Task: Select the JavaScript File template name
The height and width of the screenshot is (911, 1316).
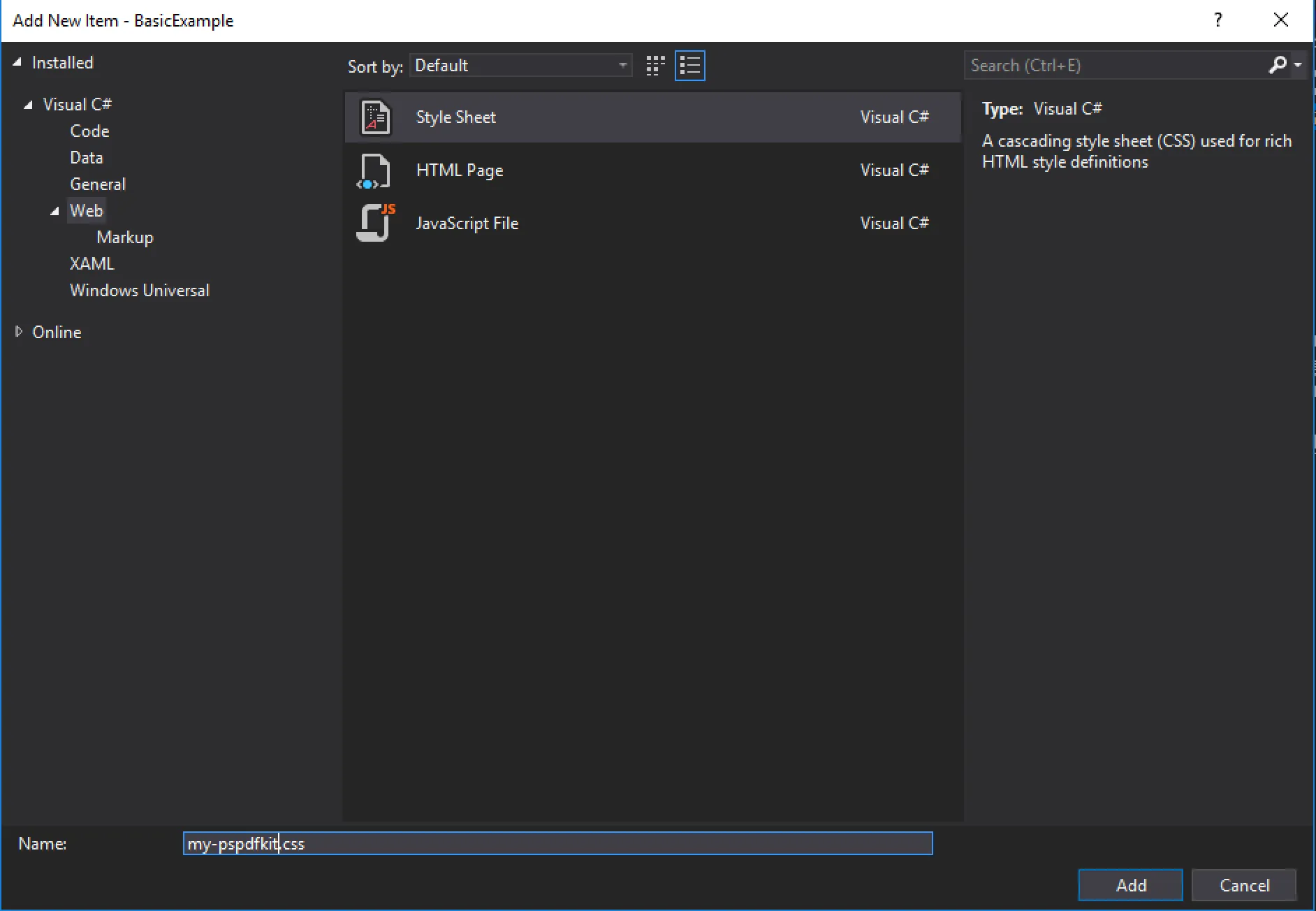Action: click(467, 224)
